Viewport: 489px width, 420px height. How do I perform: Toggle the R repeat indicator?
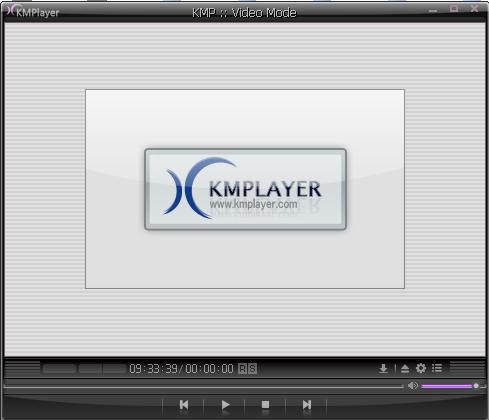coord(242,369)
